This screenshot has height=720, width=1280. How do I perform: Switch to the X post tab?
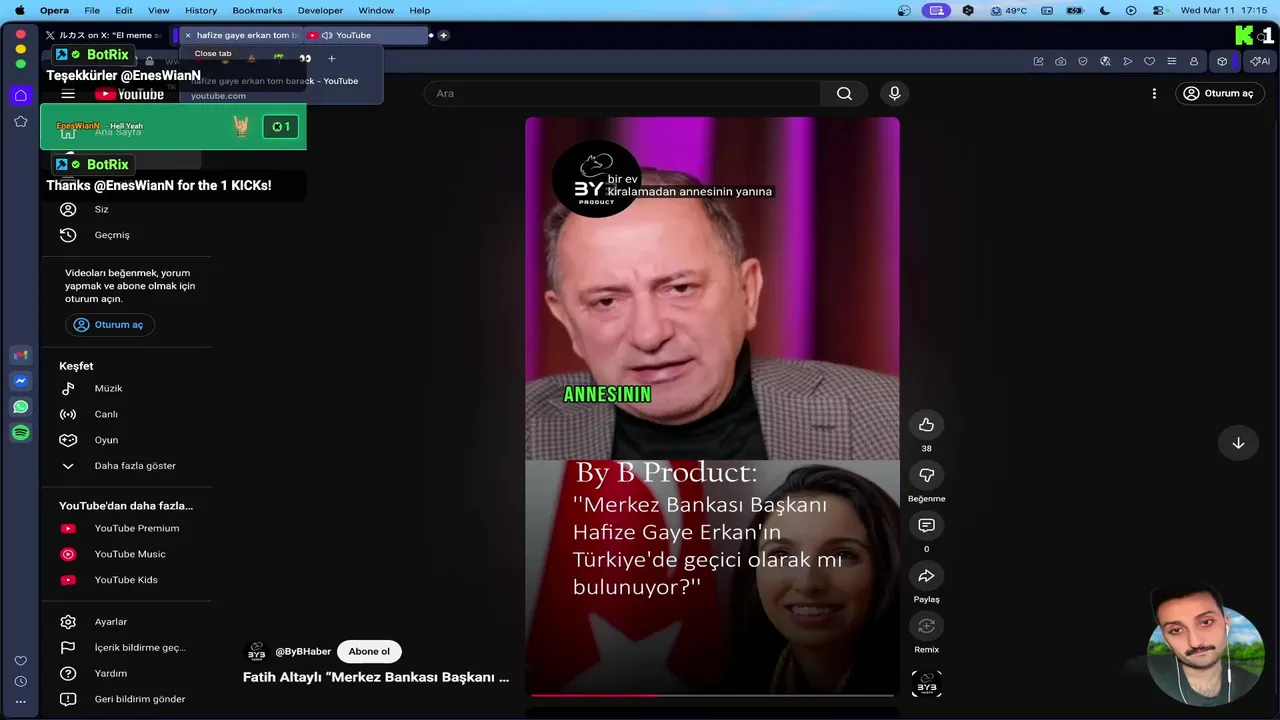pyautogui.click(x=104, y=35)
